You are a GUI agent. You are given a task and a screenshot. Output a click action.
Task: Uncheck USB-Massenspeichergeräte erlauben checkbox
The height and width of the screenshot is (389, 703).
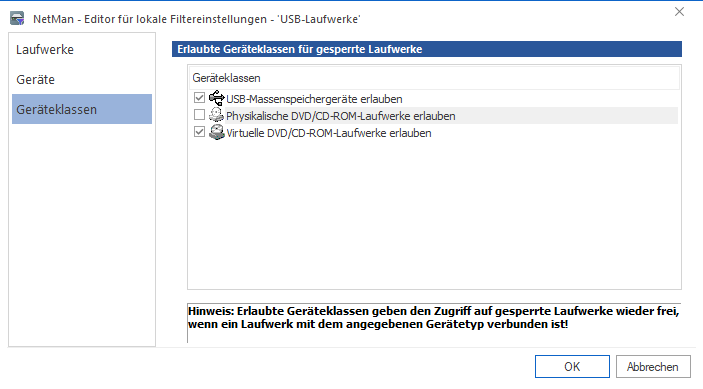pos(200,98)
